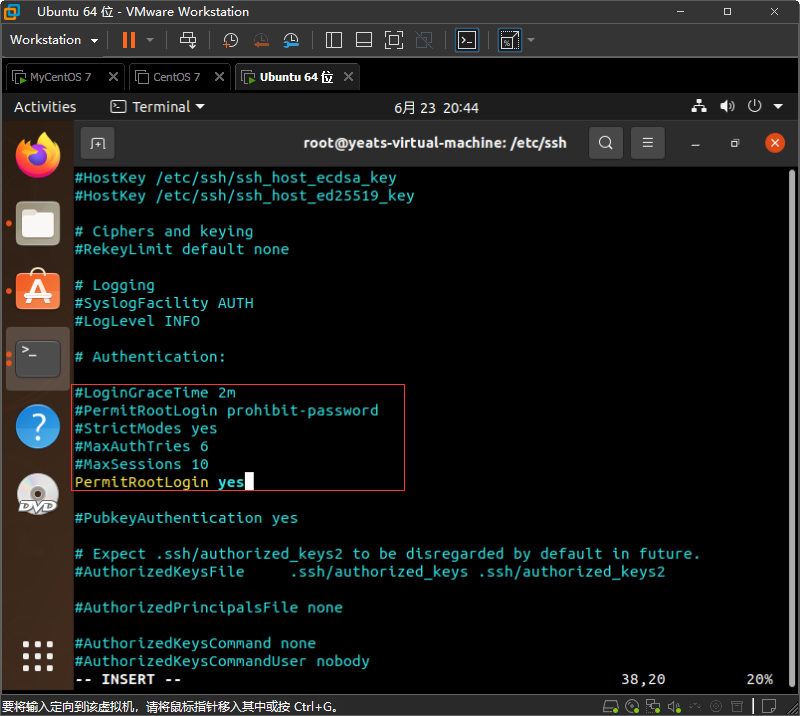Switch to the MyCentOS 7 tab
This screenshot has width=800, height=716.
(60, 76)
